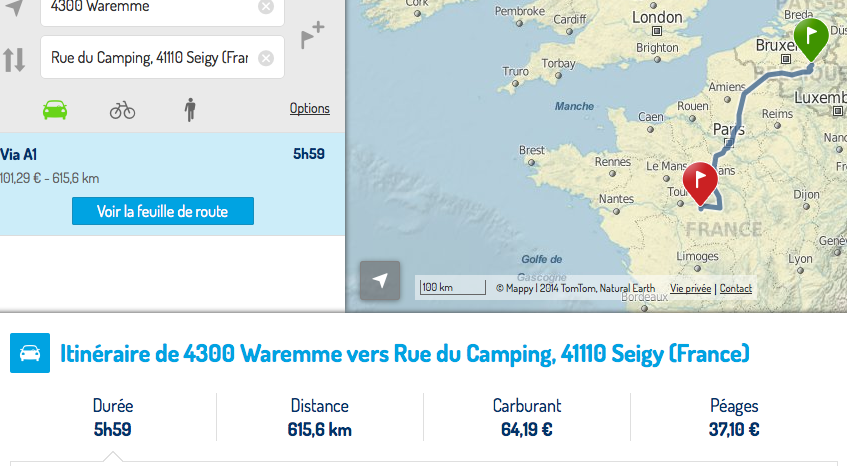The width and height of the screenshot is (847, 466).
Task: Clear the Rue du Camping destination field
Action: tap(265, 58)
